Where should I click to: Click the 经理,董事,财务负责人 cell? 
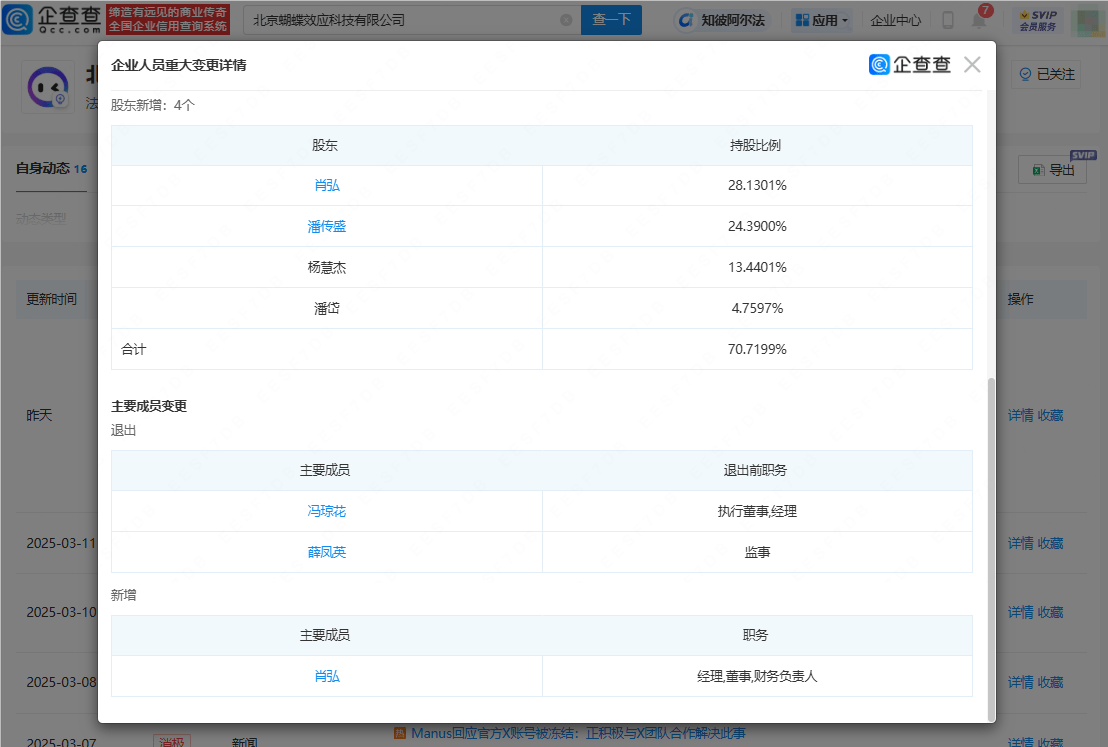[758, 676]
